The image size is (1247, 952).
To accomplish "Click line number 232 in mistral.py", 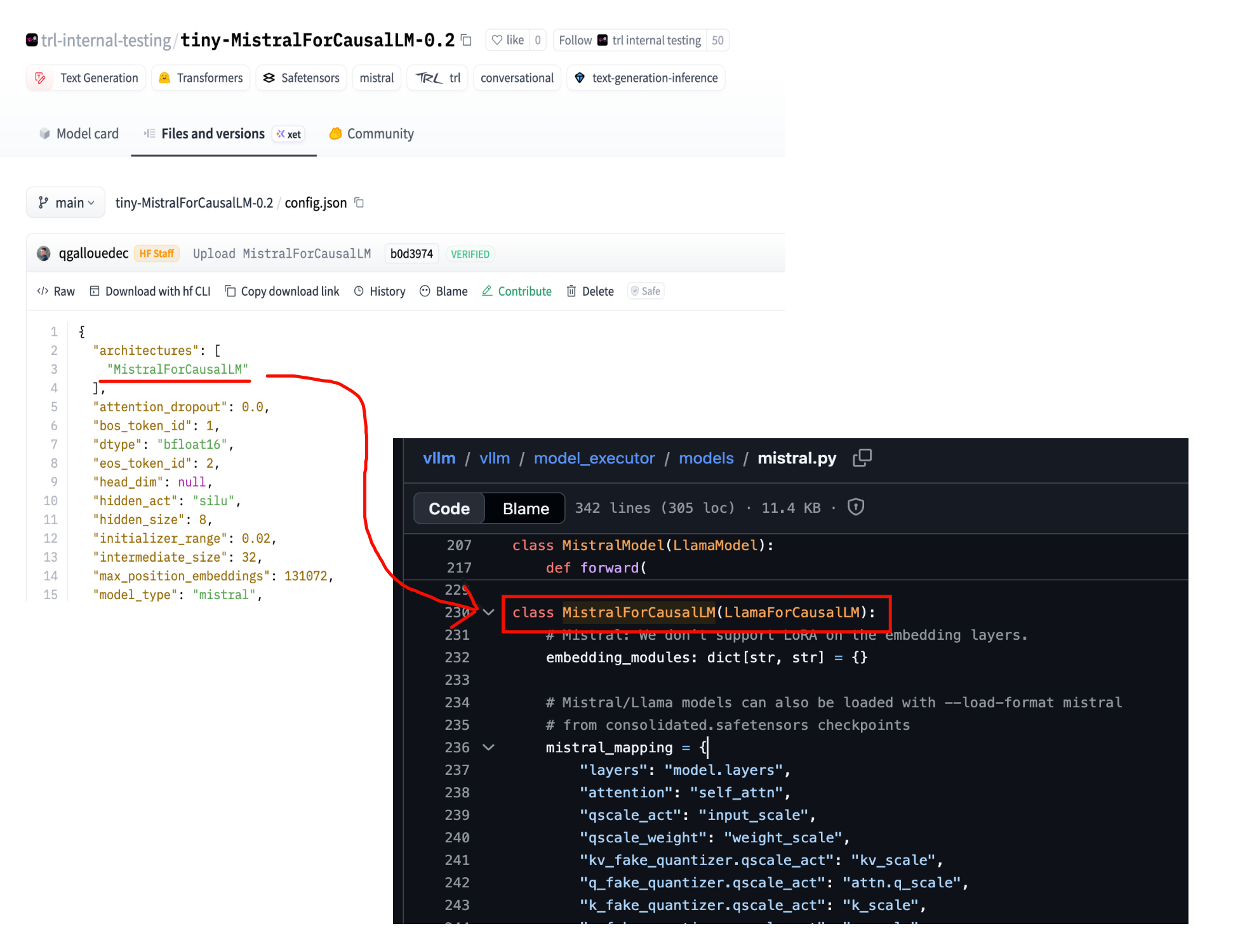I will pos(457,658).
